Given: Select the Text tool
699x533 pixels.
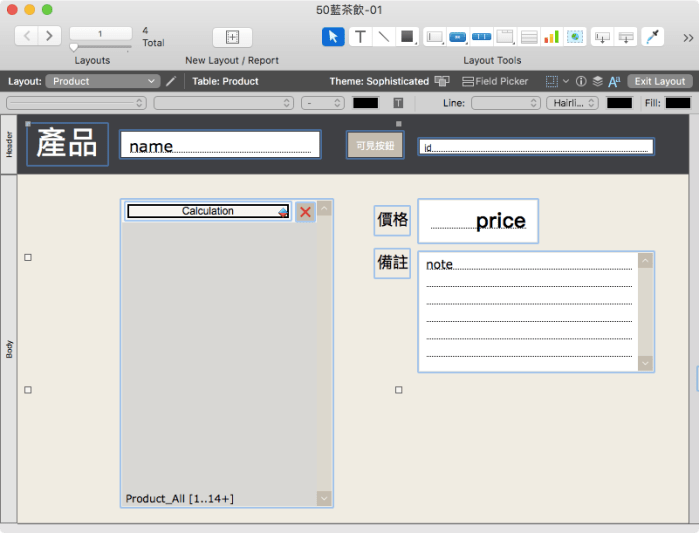Looking at the screenshot, I should coord(359,37).
